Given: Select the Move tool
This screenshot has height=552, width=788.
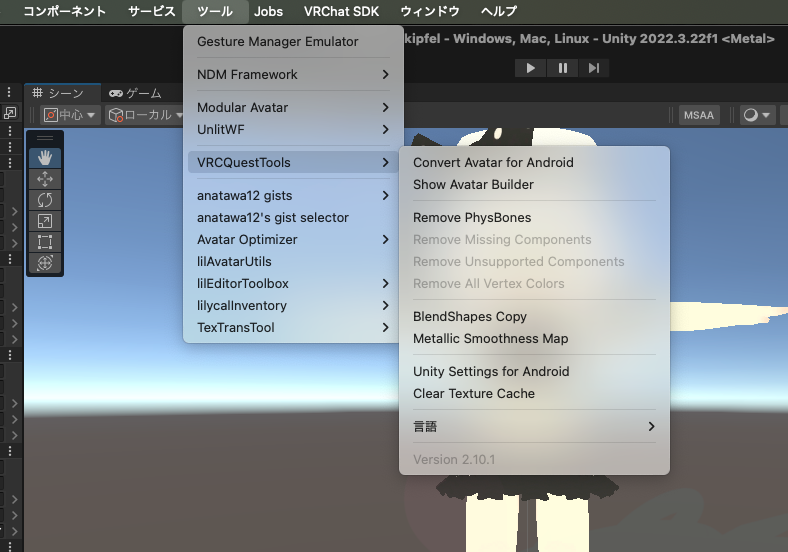Looking at the screenshot, I should tap(45, 179).
